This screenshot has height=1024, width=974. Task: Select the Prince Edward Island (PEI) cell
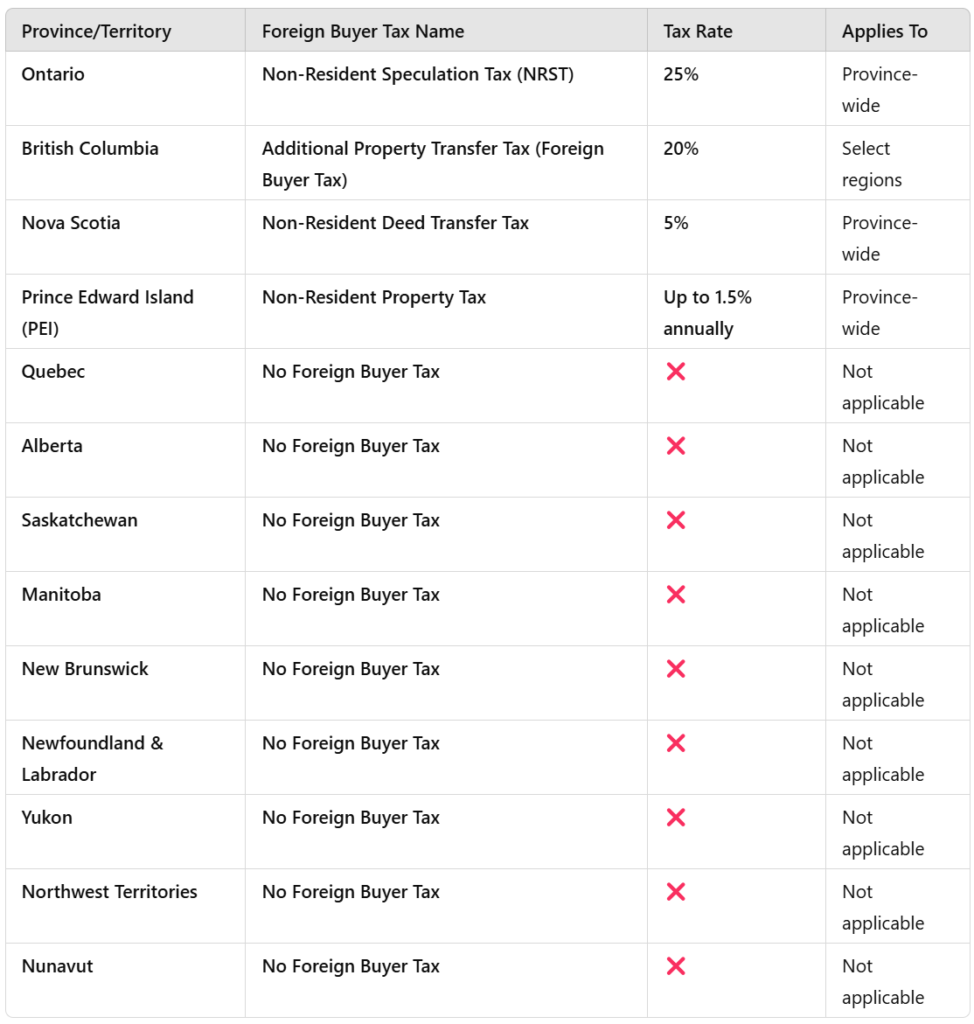[x=107, y=312]
